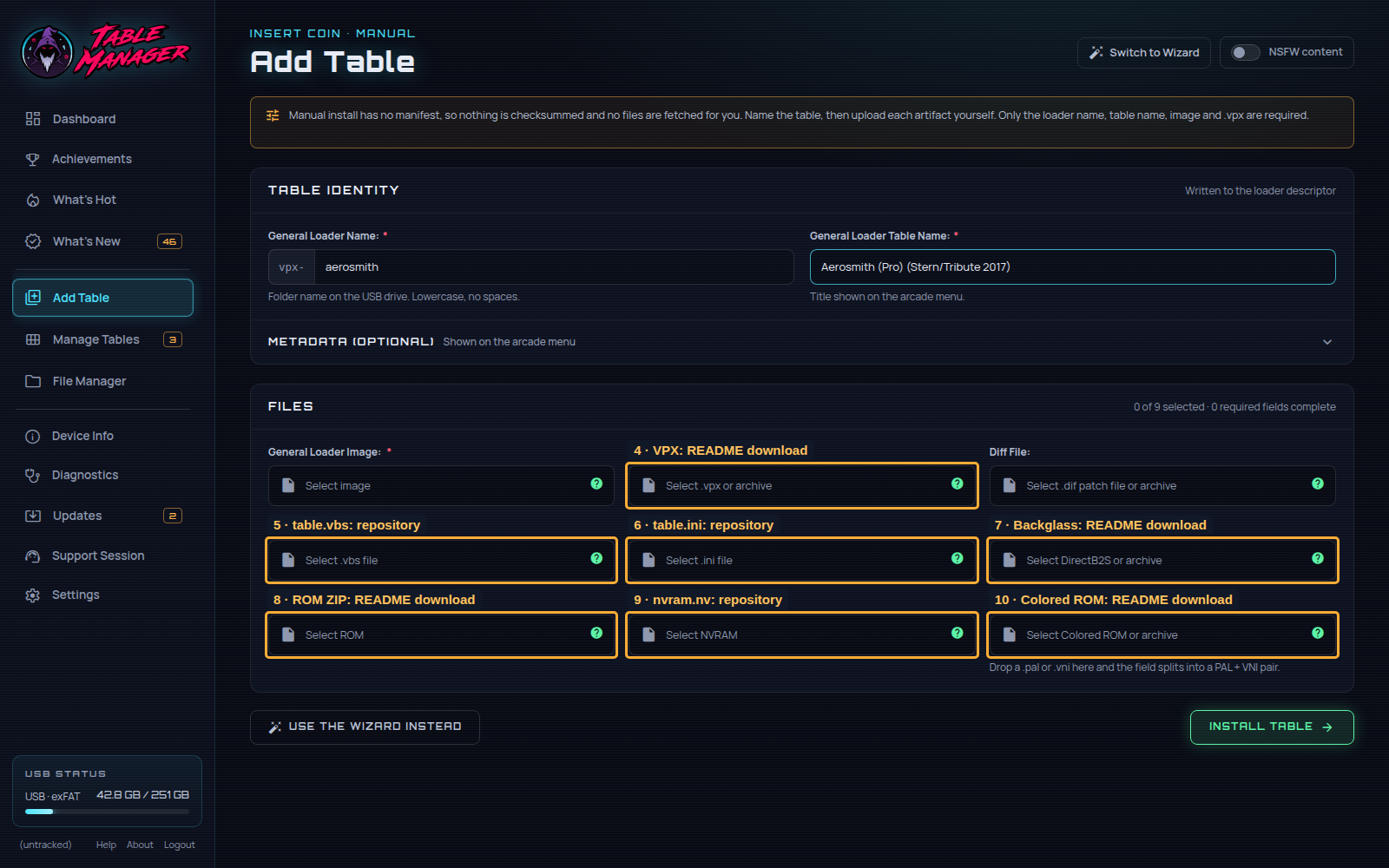Click the Logout link
1389x868 pixels.
(180, 845)
